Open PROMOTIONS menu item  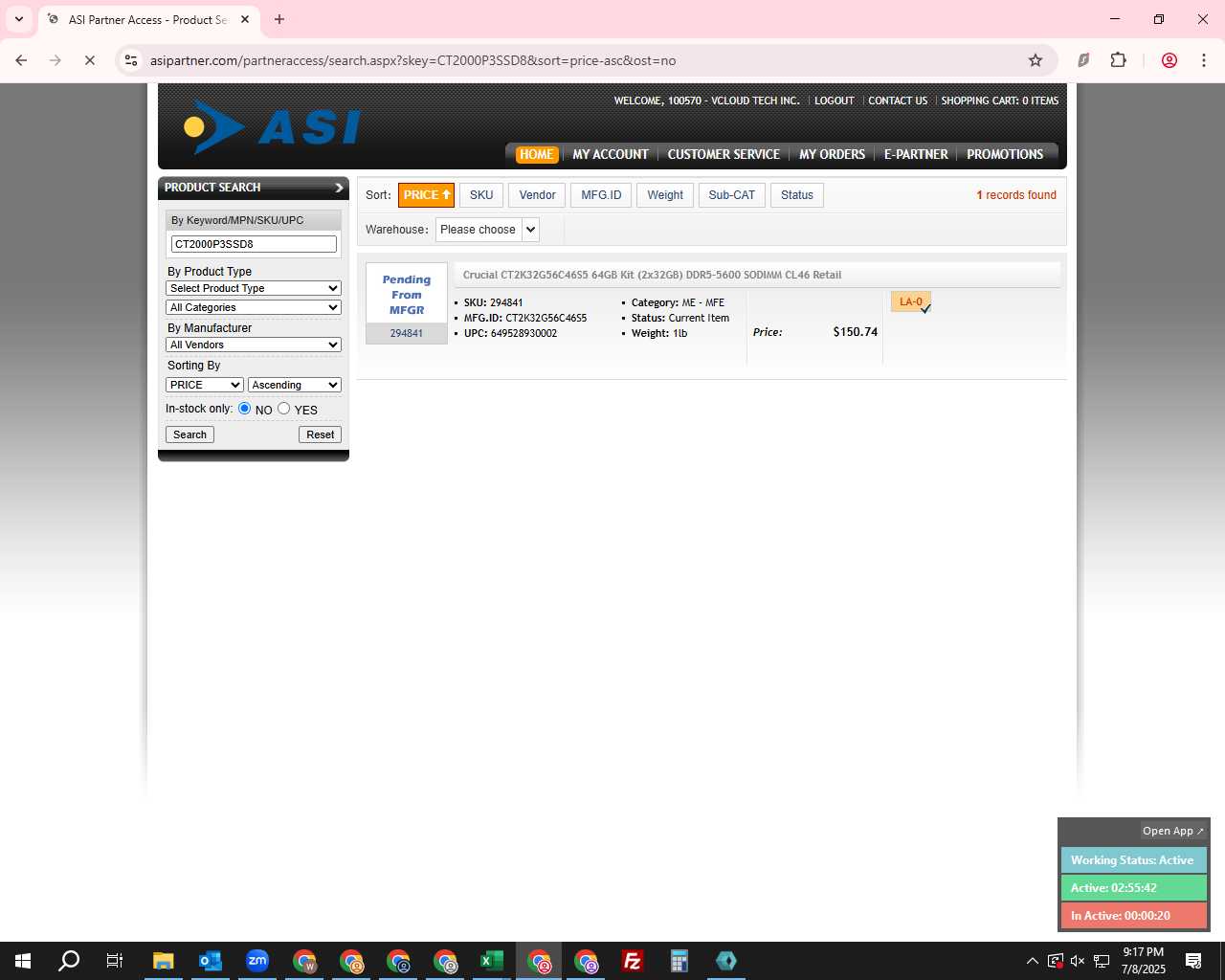[x=1005, y=154]
